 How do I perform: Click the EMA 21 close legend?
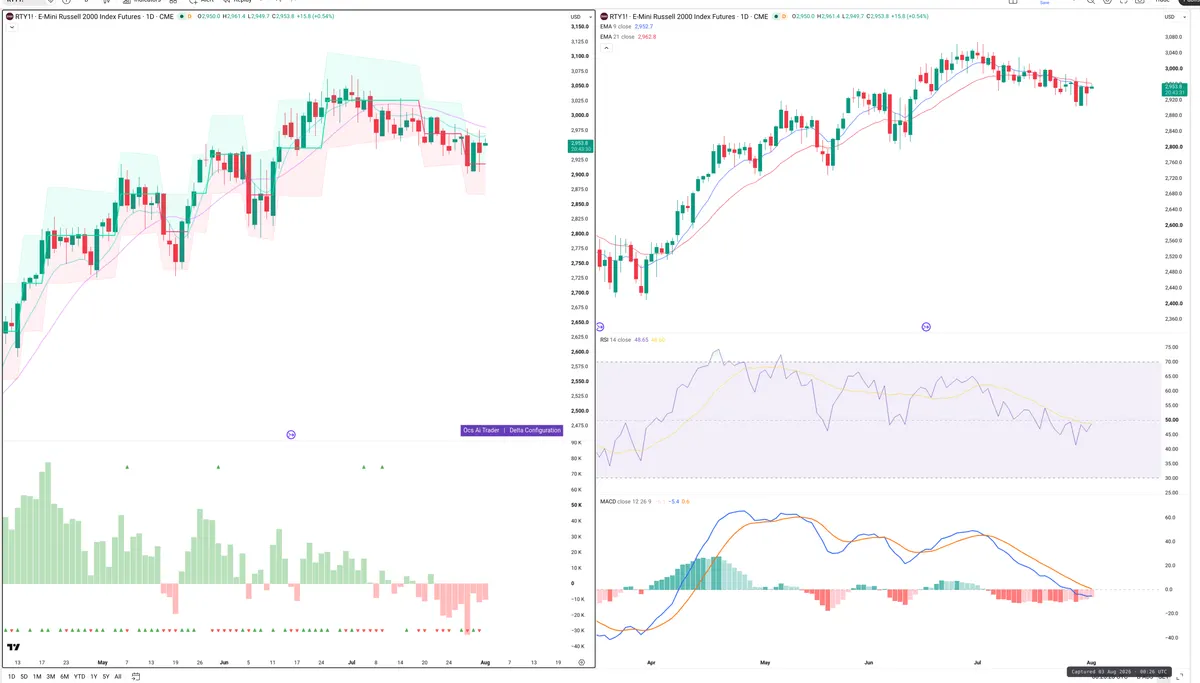pyautogui.click(x=616, y=37)
